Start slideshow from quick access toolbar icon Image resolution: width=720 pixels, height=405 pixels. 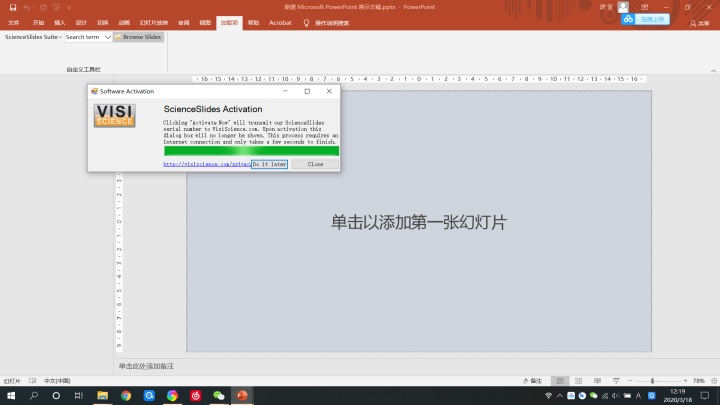tap(56, 7)
